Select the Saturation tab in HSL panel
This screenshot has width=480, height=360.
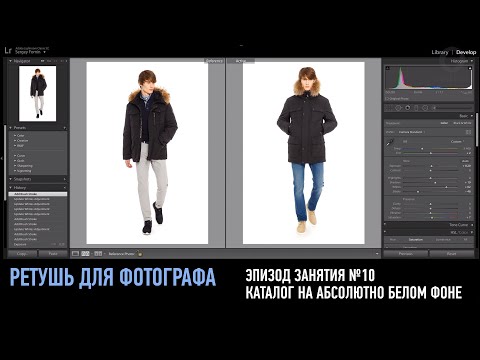(416, 239)
